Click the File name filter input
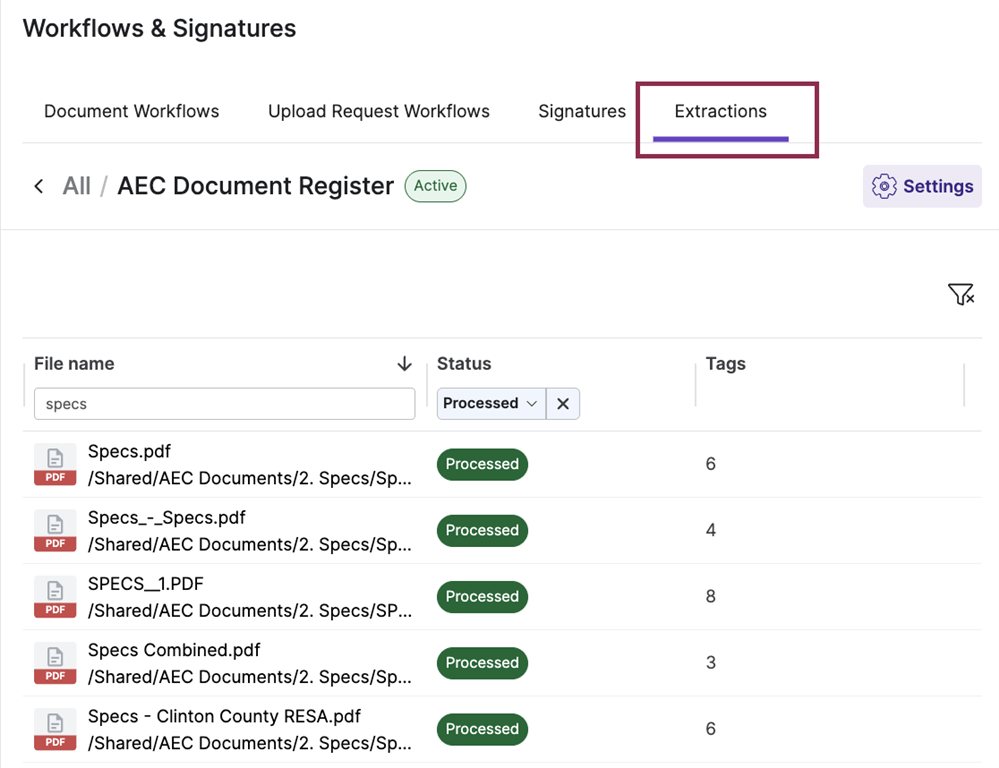Viewport: 999px width, 768px height. click(x=224, y=403)
